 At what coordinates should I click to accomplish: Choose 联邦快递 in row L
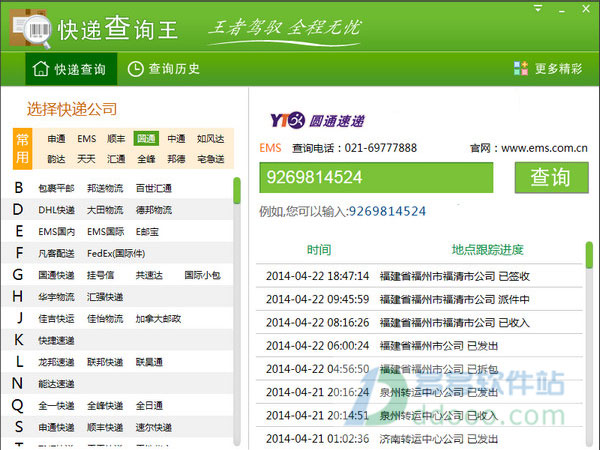[105, 362]
